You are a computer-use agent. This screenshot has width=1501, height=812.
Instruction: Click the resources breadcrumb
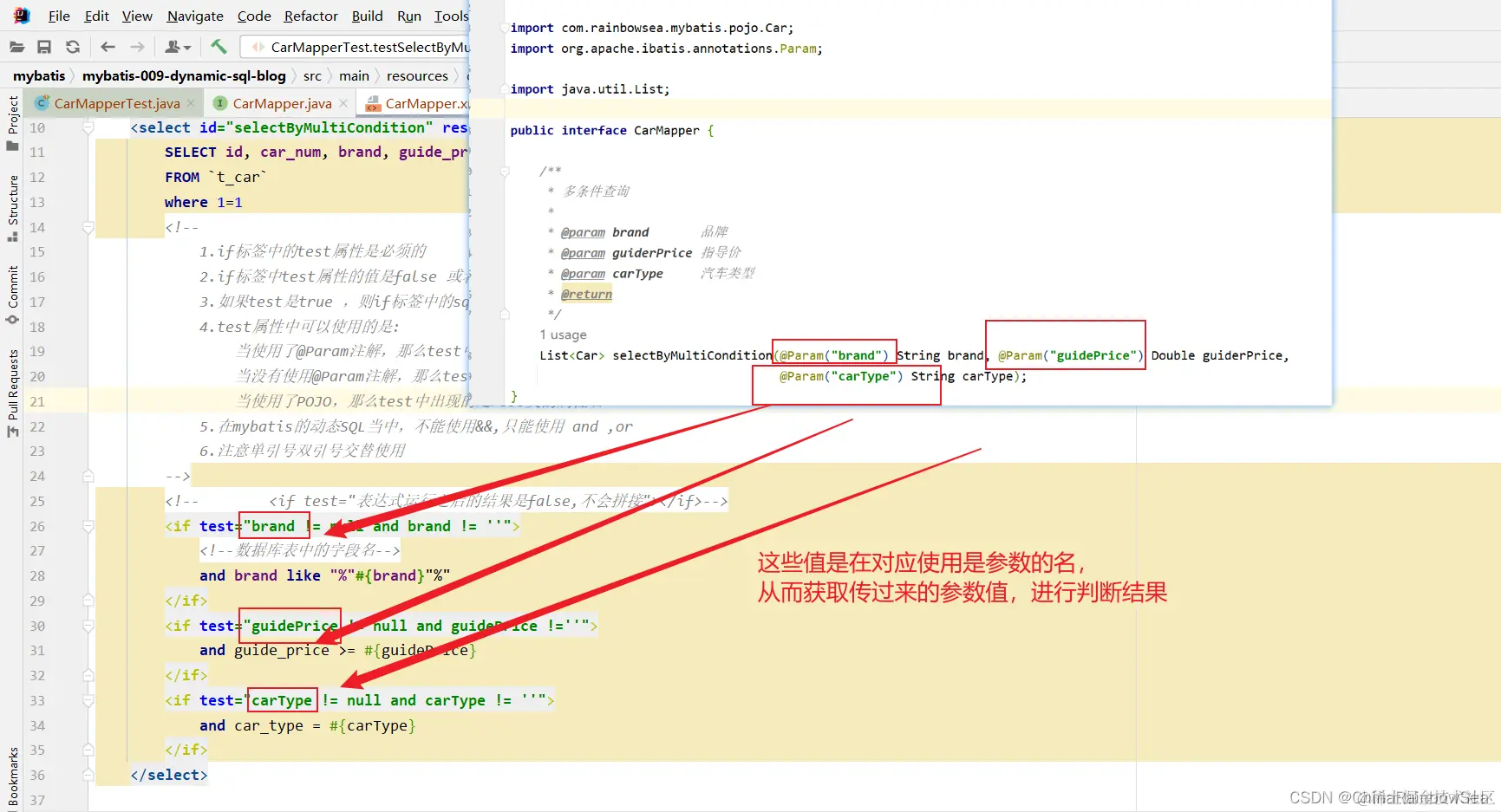(417, 75)
